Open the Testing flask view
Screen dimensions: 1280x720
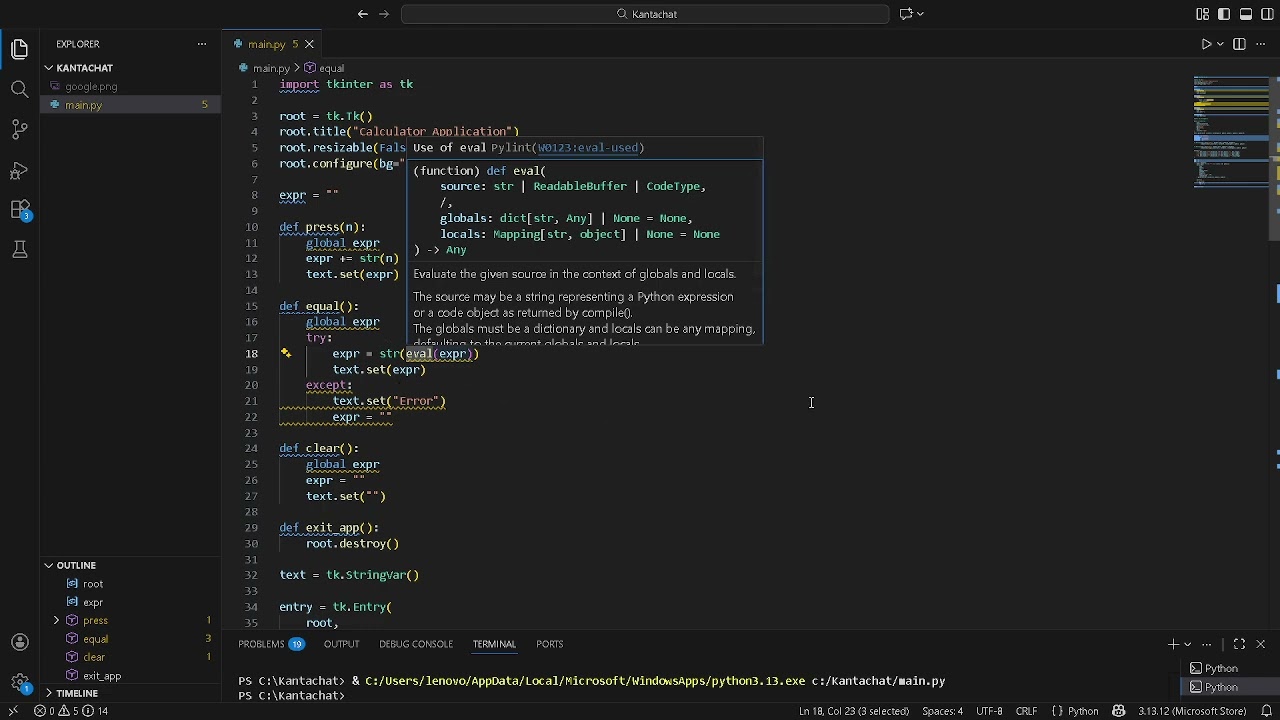click(19, 250)
